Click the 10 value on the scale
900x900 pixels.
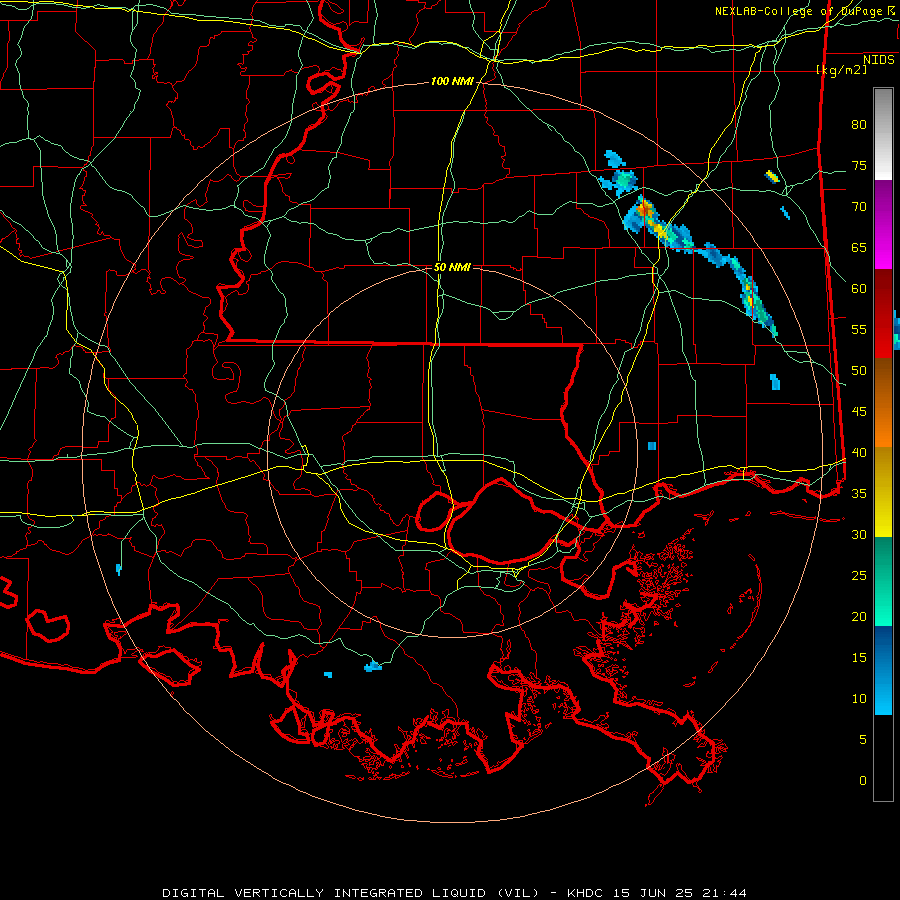click(x=859, y=699)
